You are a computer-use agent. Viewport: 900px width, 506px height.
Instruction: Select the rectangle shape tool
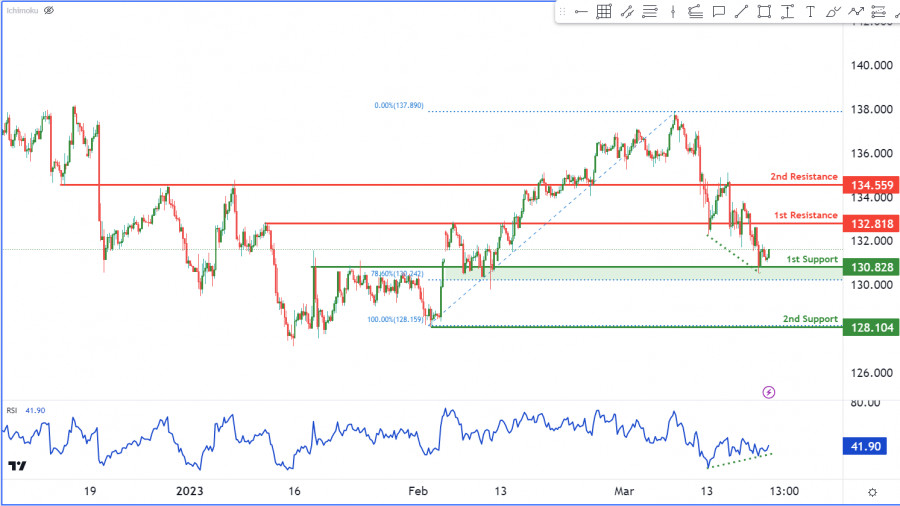[764, 11]
